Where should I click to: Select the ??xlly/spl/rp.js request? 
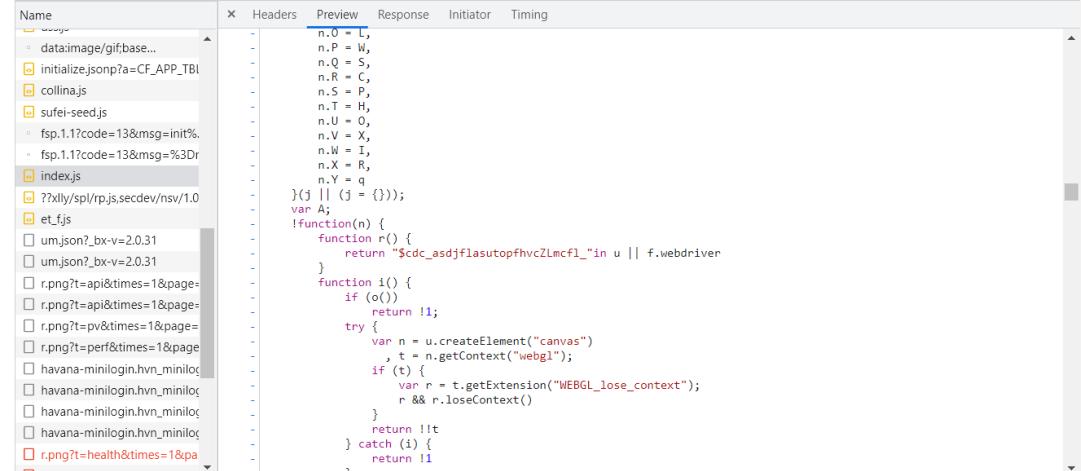coord(108,197)
